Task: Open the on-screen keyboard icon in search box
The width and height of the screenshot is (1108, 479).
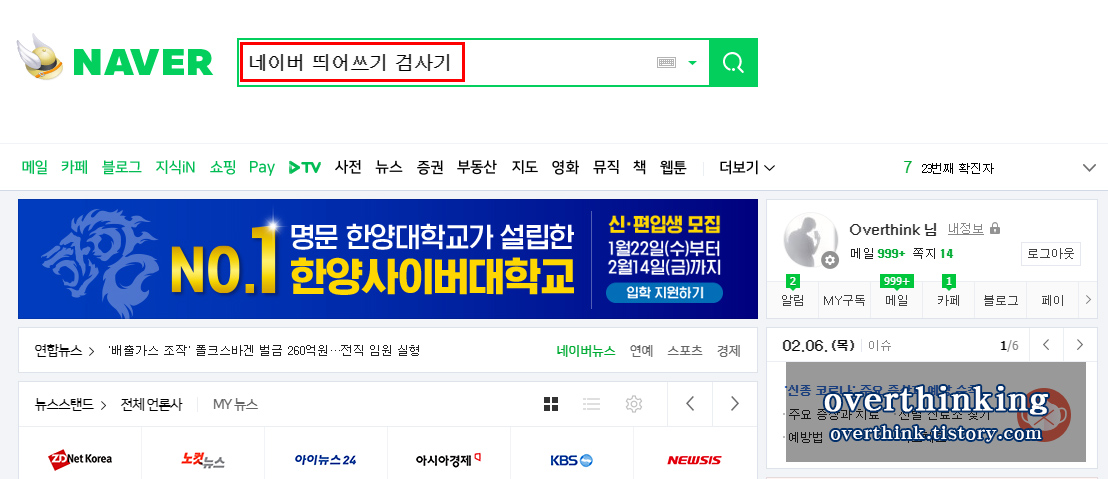Action: click(x=666, y=63)
